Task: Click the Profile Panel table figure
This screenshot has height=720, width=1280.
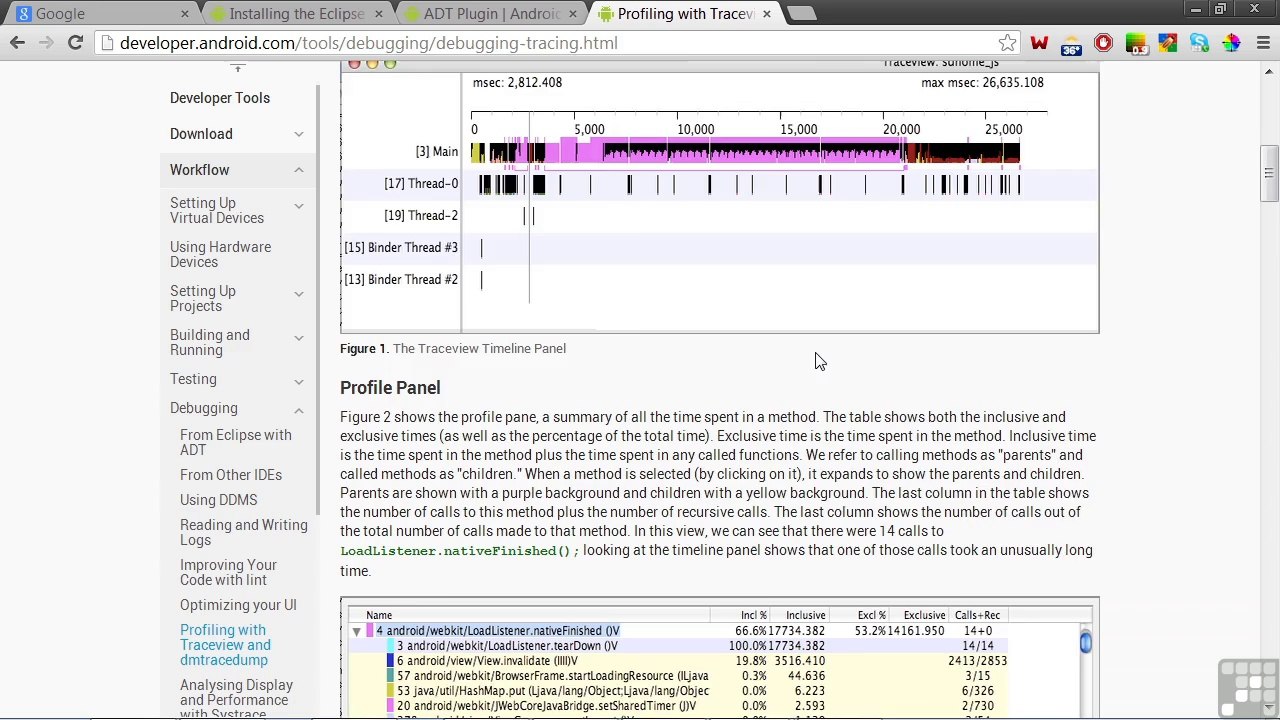Action: point(719,658)
